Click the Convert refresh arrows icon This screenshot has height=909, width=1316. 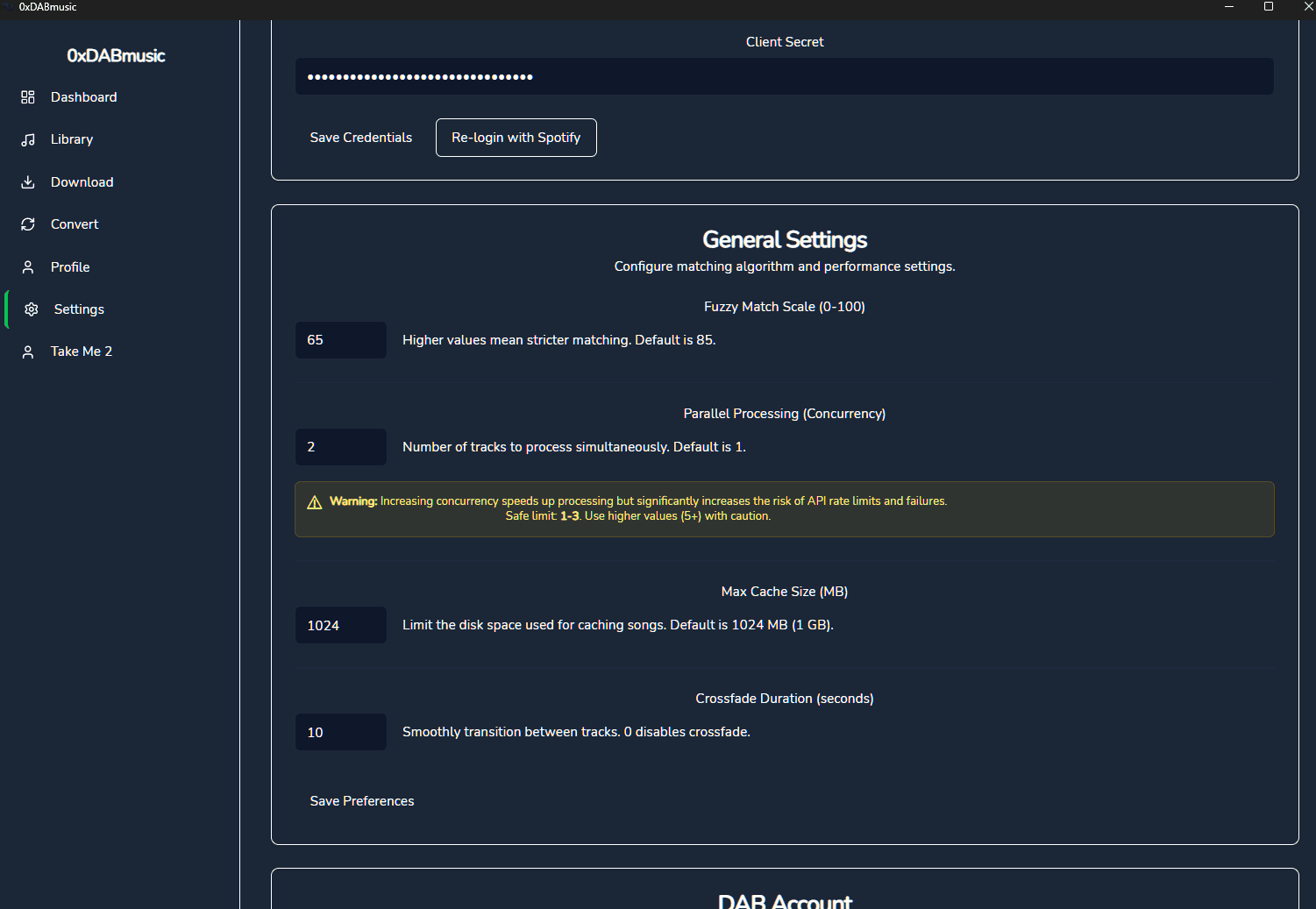pyautogui.click(x=28, y=224)
